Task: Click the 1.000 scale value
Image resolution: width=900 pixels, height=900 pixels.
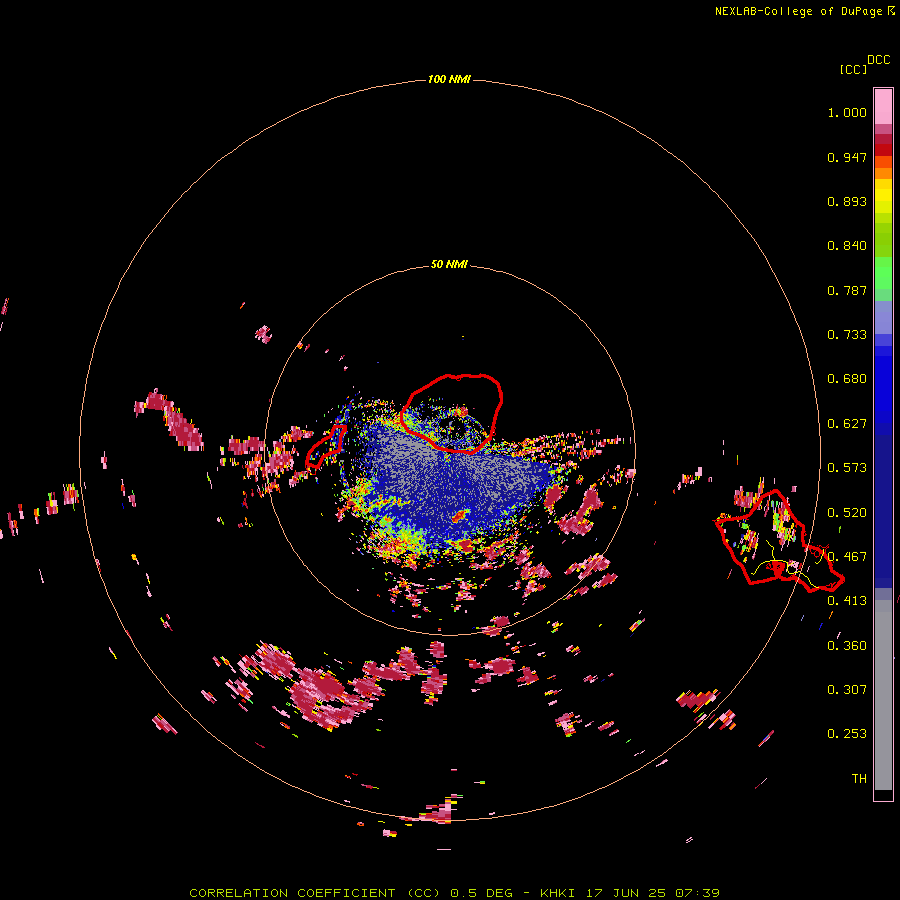Action: point(847,112)
